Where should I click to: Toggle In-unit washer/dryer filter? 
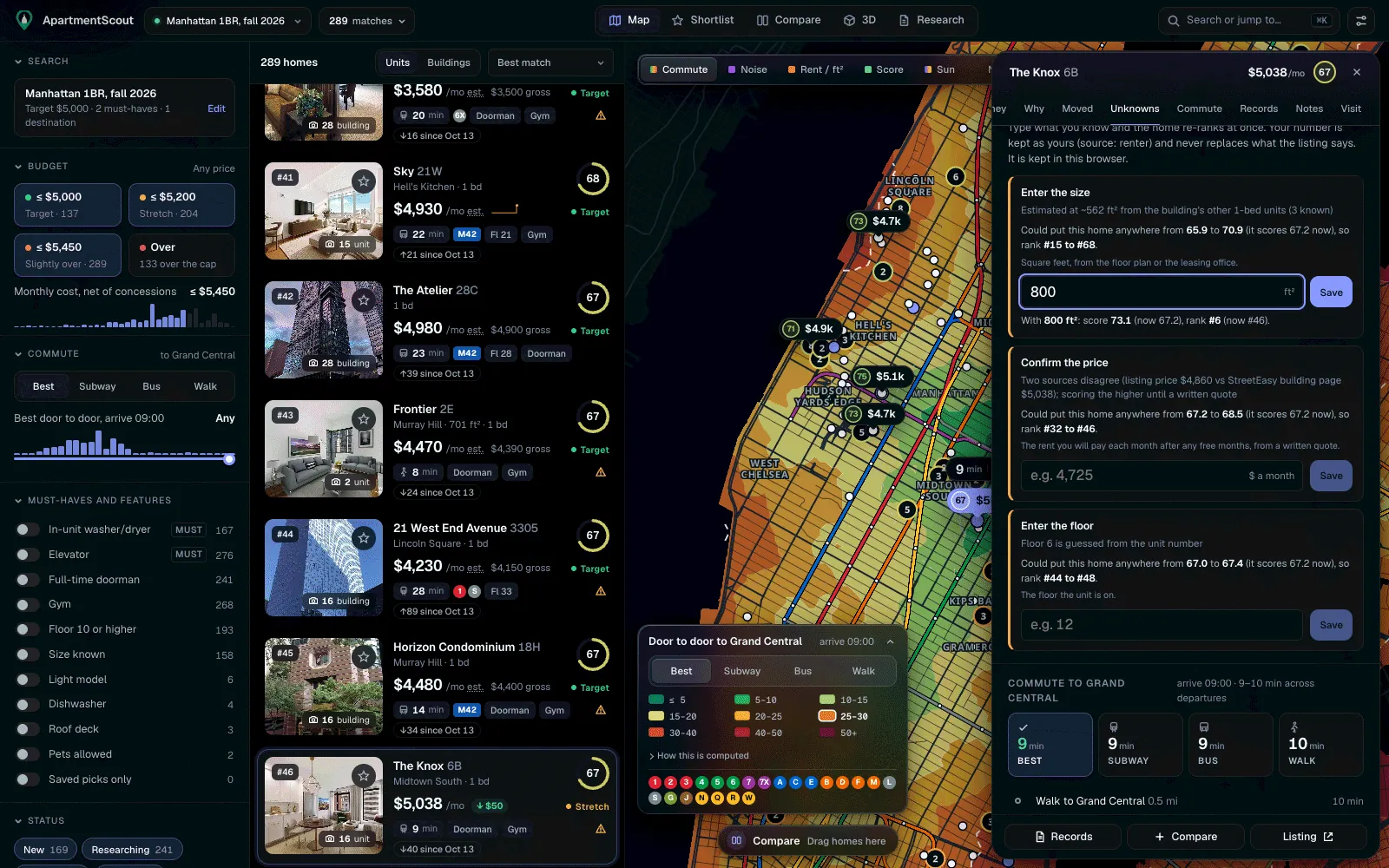pyautogui.click(x=28, y=529)
